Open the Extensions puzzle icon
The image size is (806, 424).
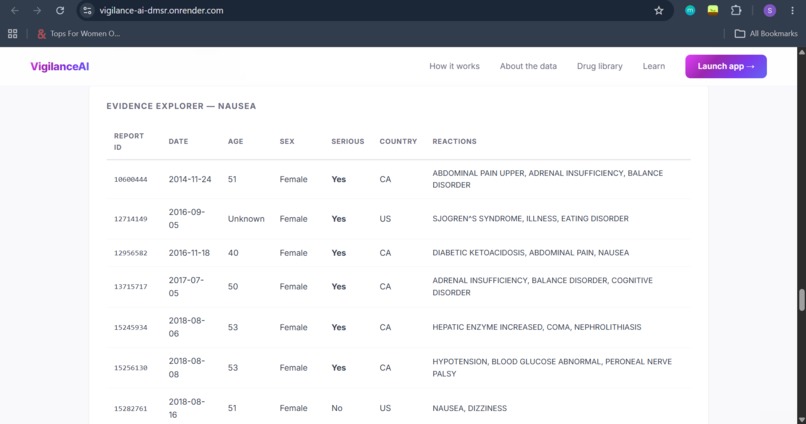pyautogui.click(x=736, y=10)
